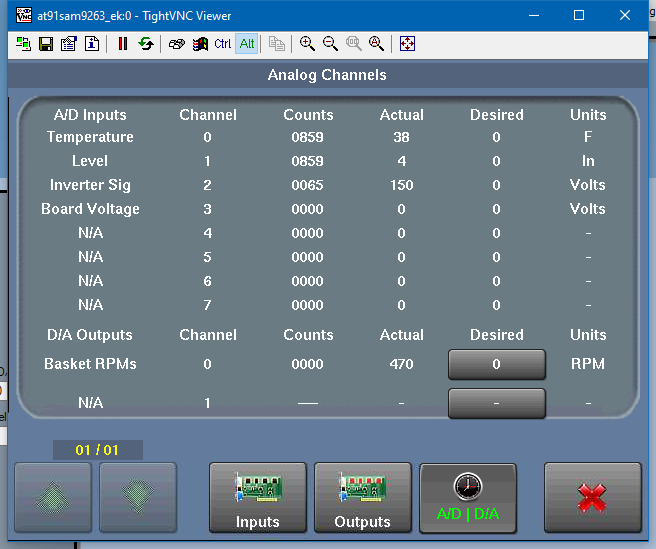
Task: Zoom out of the remote display
Action: click(x=330, y=44)
